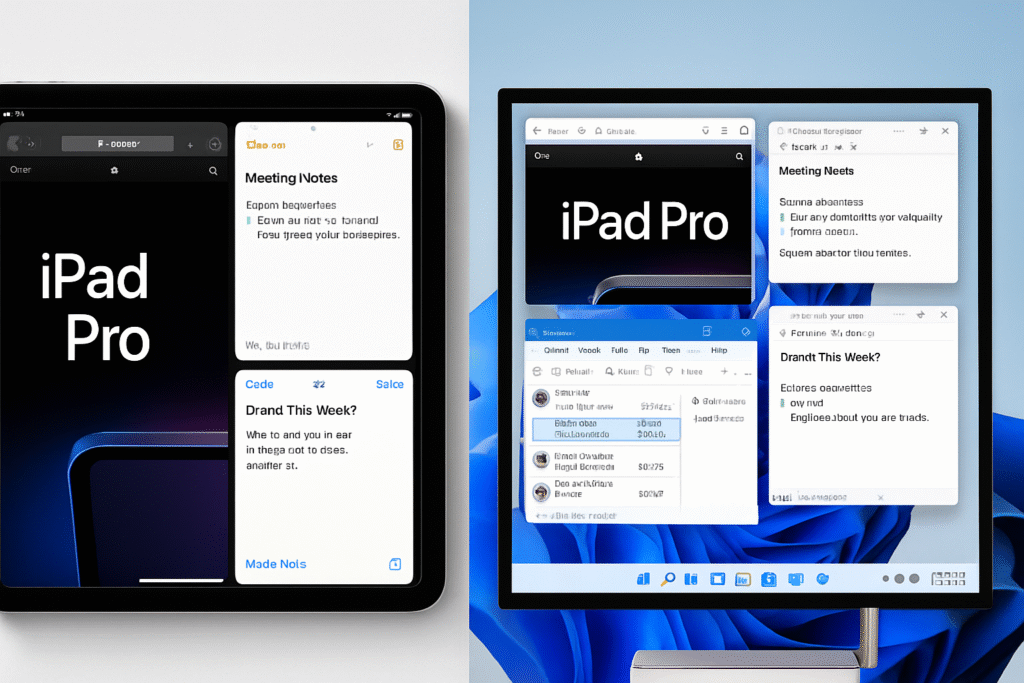Screen dimensions: 1024x683
Task: Click the 'fscark' toolbar entry in Meeting Neets
Action: 804,147
